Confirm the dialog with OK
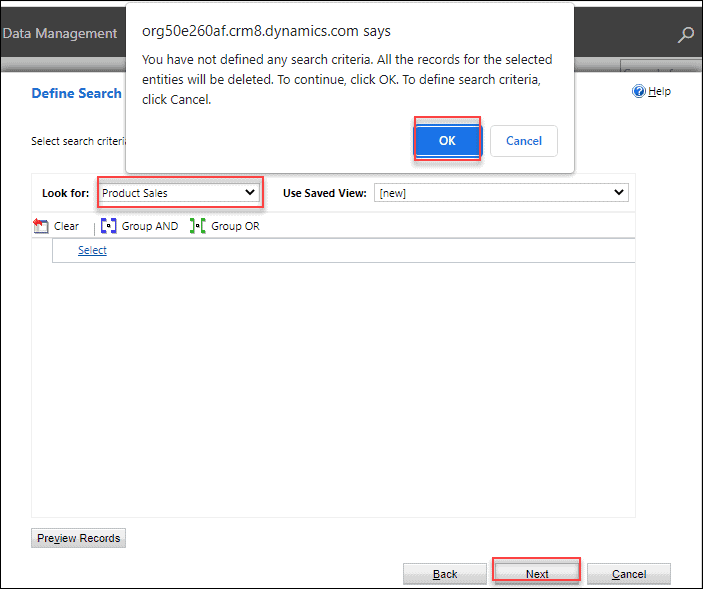Viewport: 703px width, 589px height. (x=447, y=141)
